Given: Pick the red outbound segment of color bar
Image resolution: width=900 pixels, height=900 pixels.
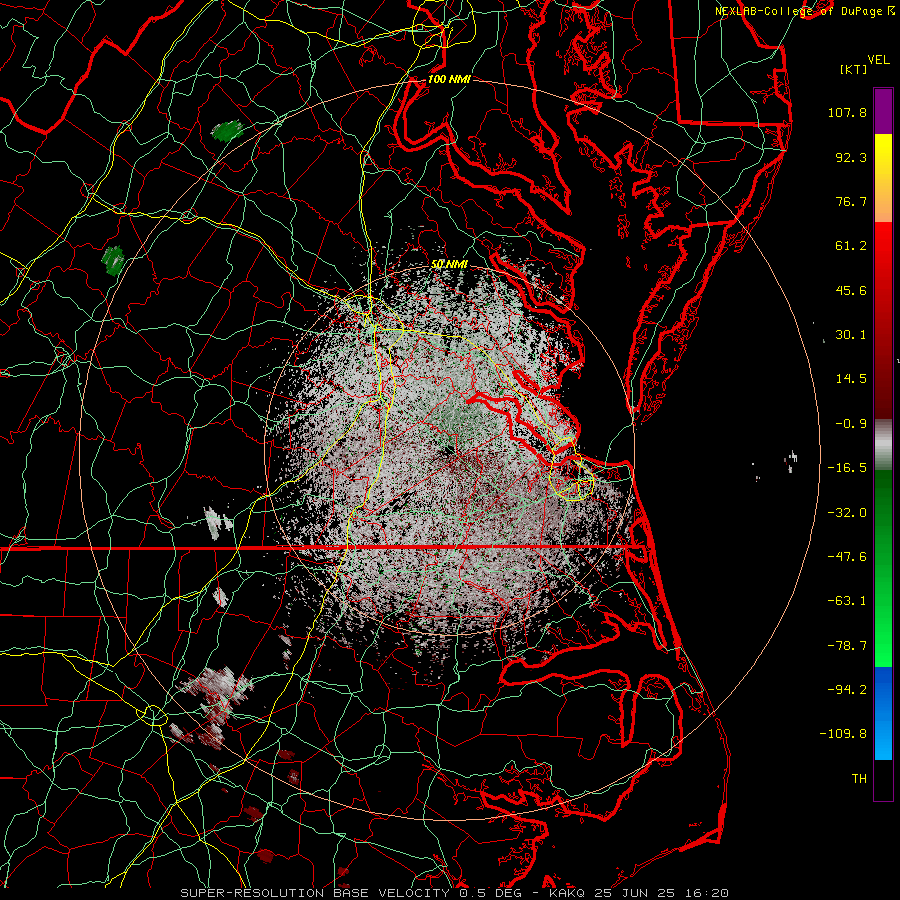Looking at the screenshot, I should tap(883, 320).
